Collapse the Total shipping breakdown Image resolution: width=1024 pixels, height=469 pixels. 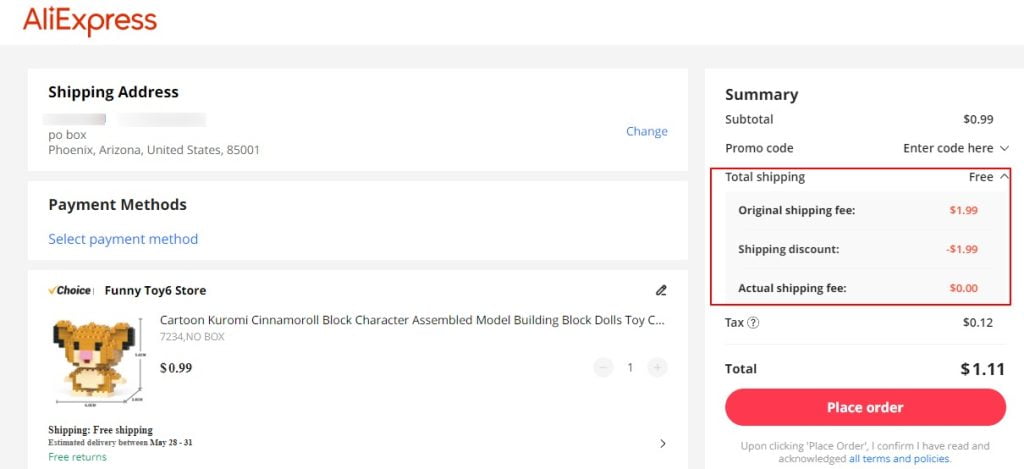click(x=1004, y=177)
